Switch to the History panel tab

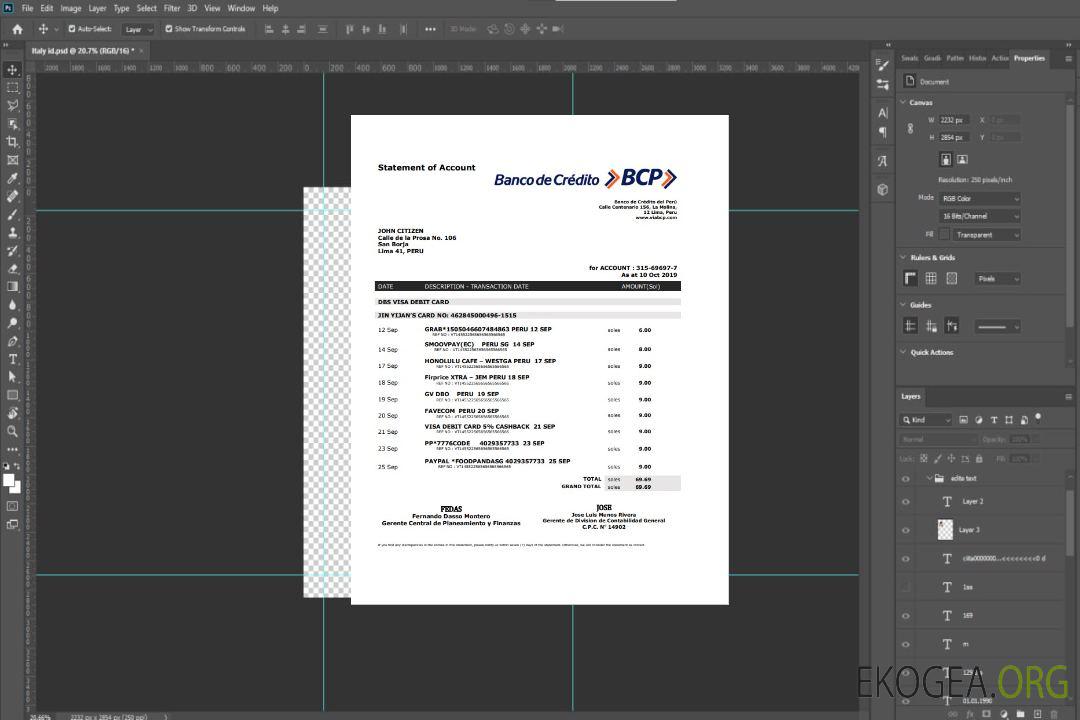(x=977, y=58)
